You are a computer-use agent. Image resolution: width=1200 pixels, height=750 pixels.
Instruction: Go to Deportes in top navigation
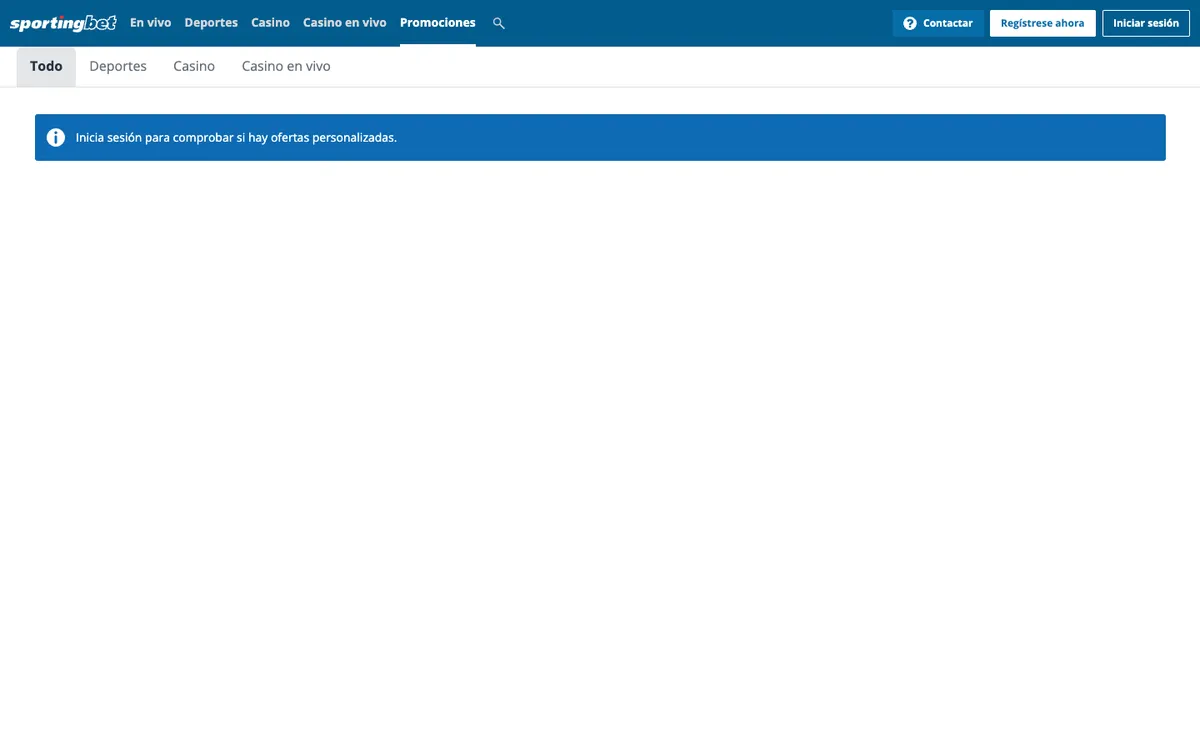pos(211,23)
